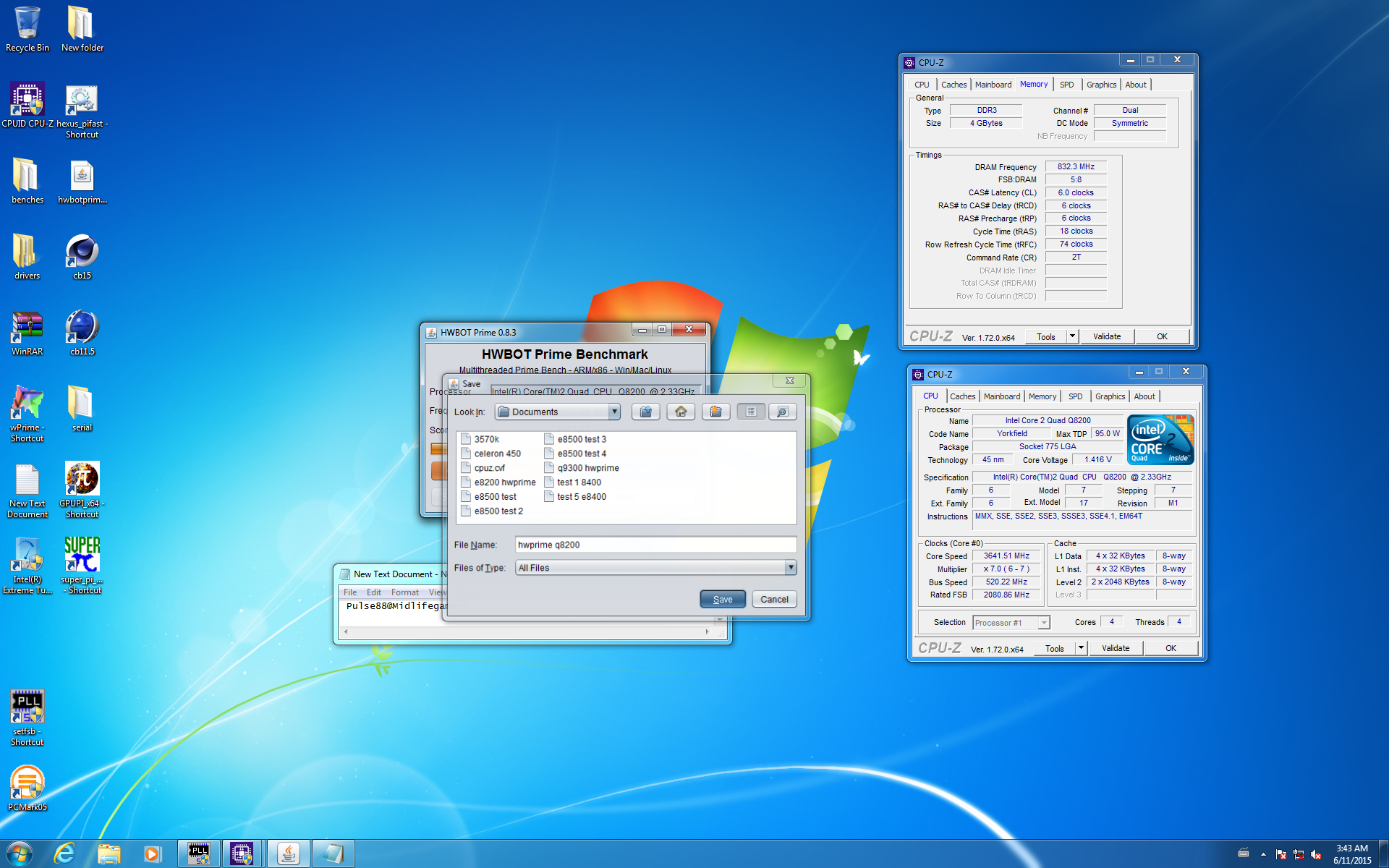This screenshot has height=868, width=1389.
Task: Create a new folder in the Save dialog
Action: pos(715,412)
